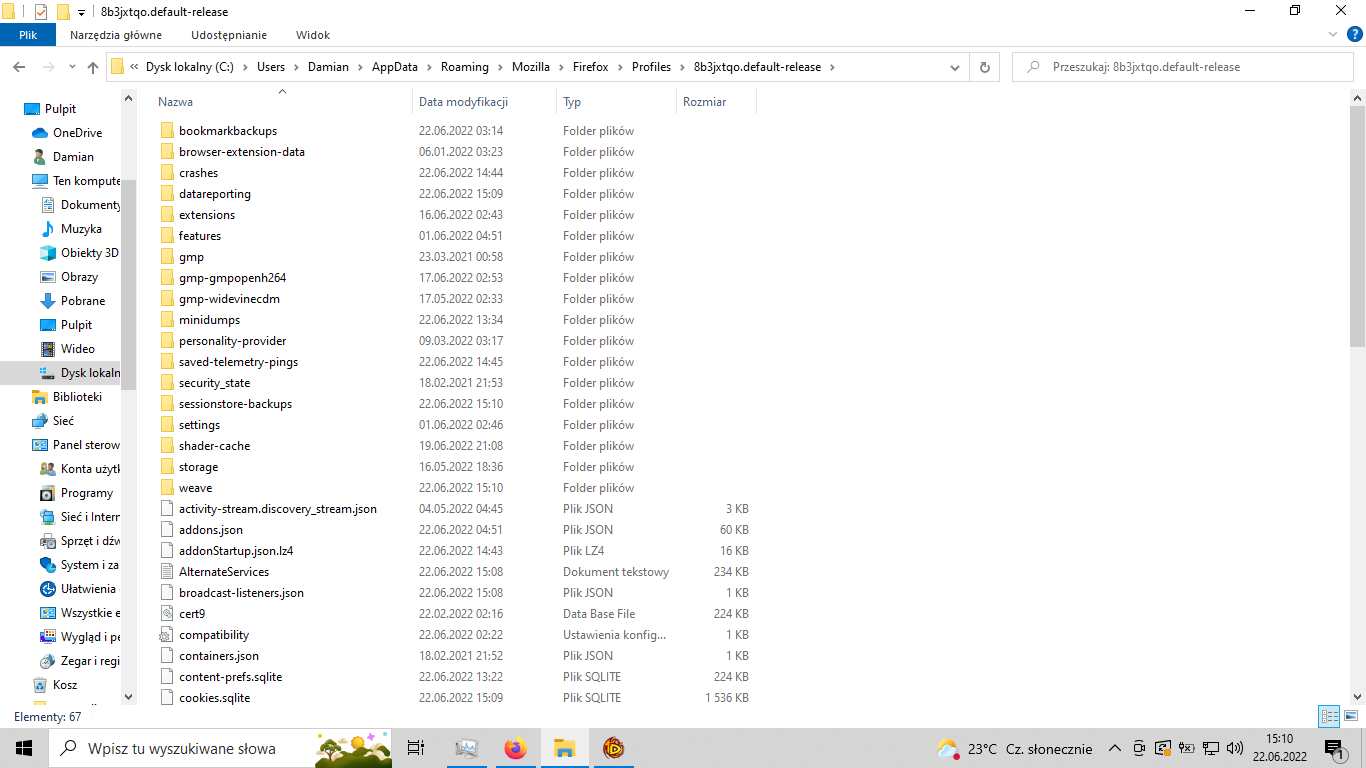The height and width of the screenshot is (768, 1366).
Task: Select the extensions folder
Action: (207, 215)
